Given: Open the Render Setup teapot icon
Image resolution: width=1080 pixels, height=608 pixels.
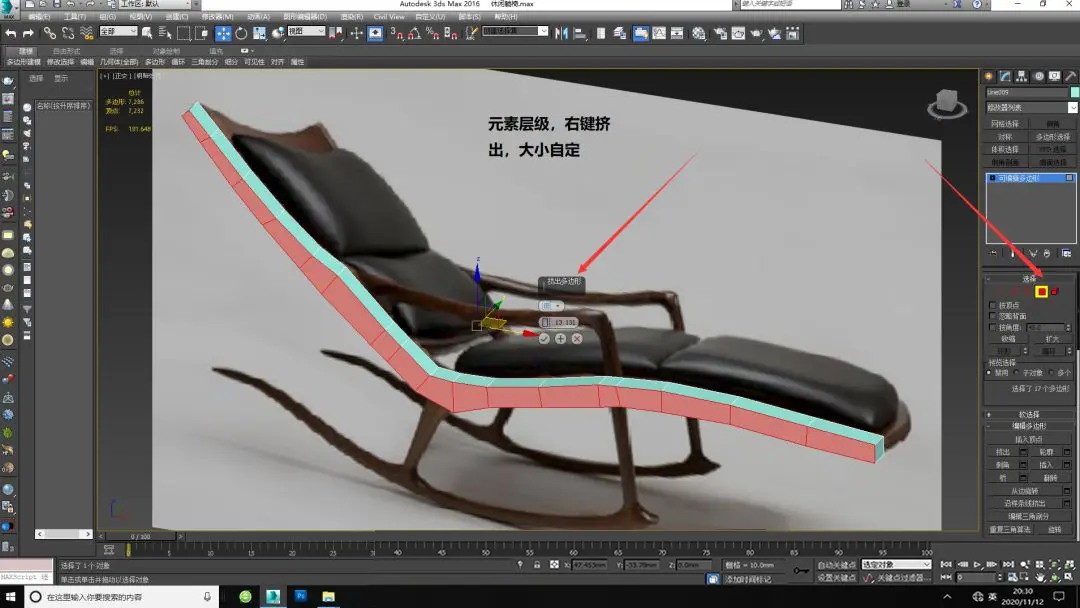Looking at the screenshot, I should (720, 32).
